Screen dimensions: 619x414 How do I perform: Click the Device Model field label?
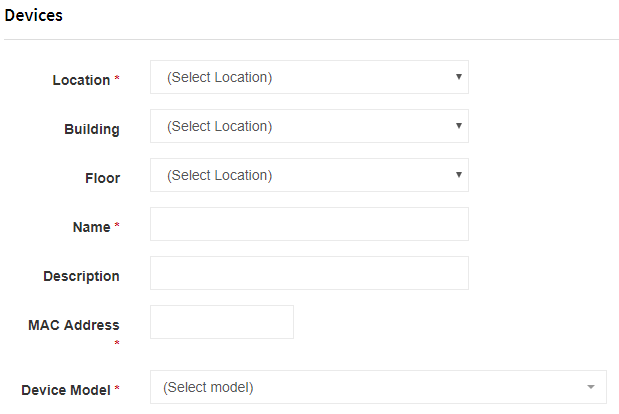point(66,390)
